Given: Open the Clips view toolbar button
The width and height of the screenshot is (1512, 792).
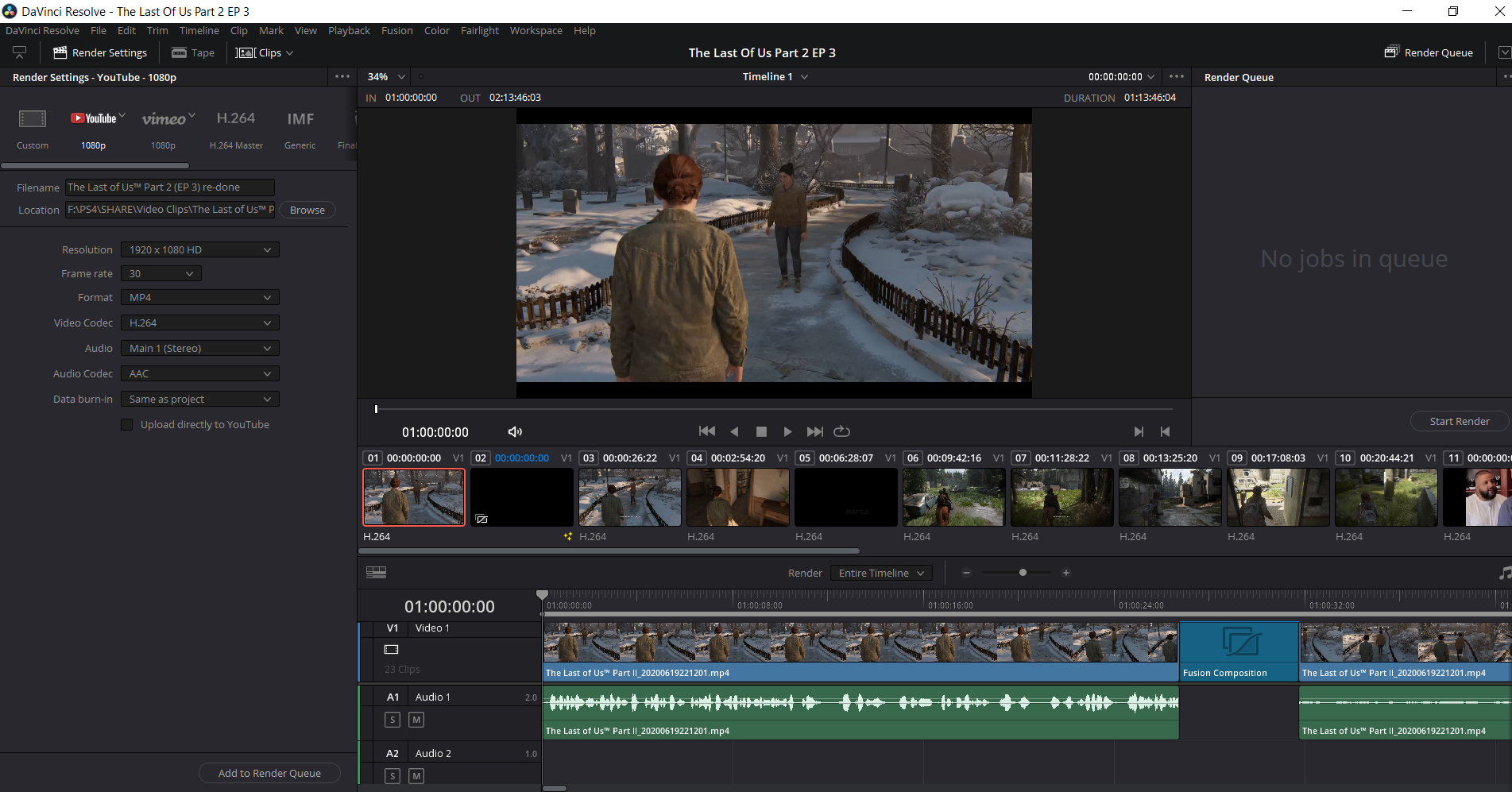Looking at the screenshot, I should click(265, 52).
